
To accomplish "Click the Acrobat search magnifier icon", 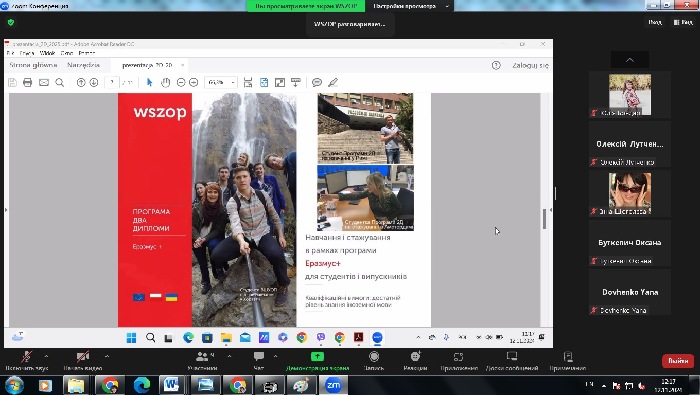I will click(x=59, y=83).
